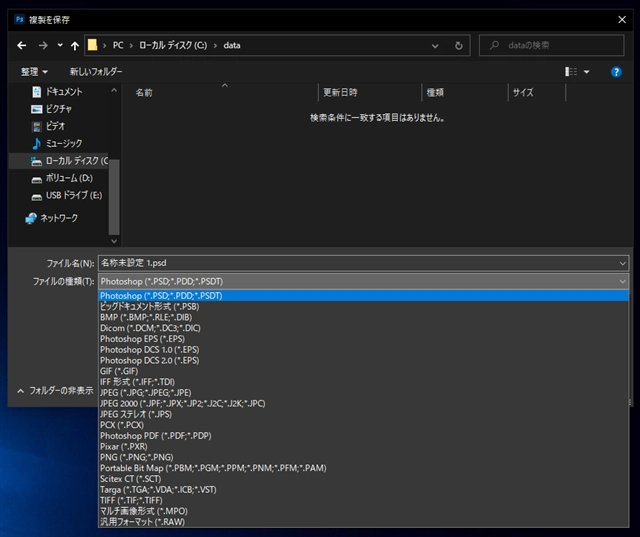This screenshot has height=537, width=640.
Task: Close the 複製を保存 dialog
Action: click(622, 20)
